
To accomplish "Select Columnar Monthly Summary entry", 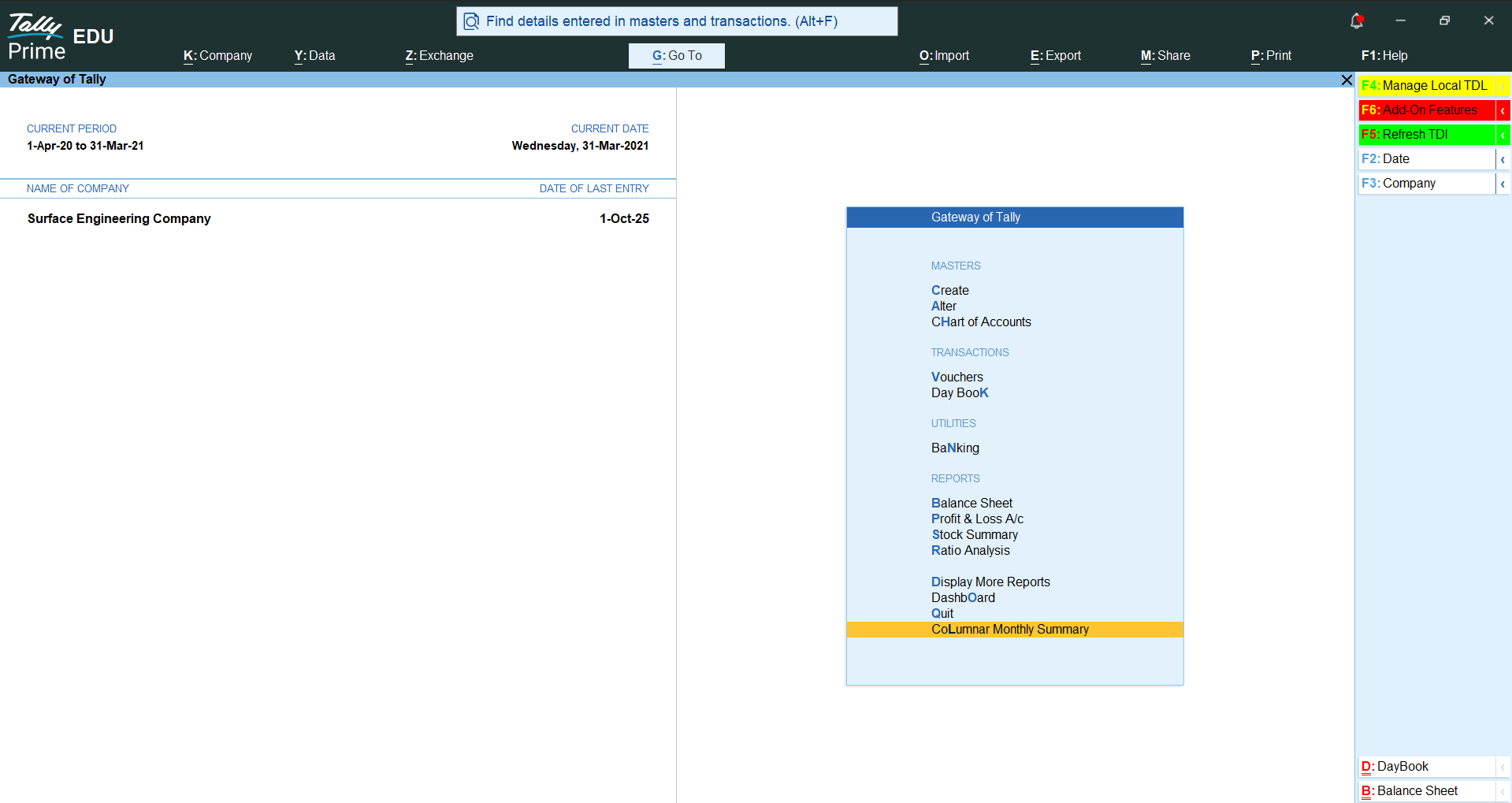I will 1015,630.
